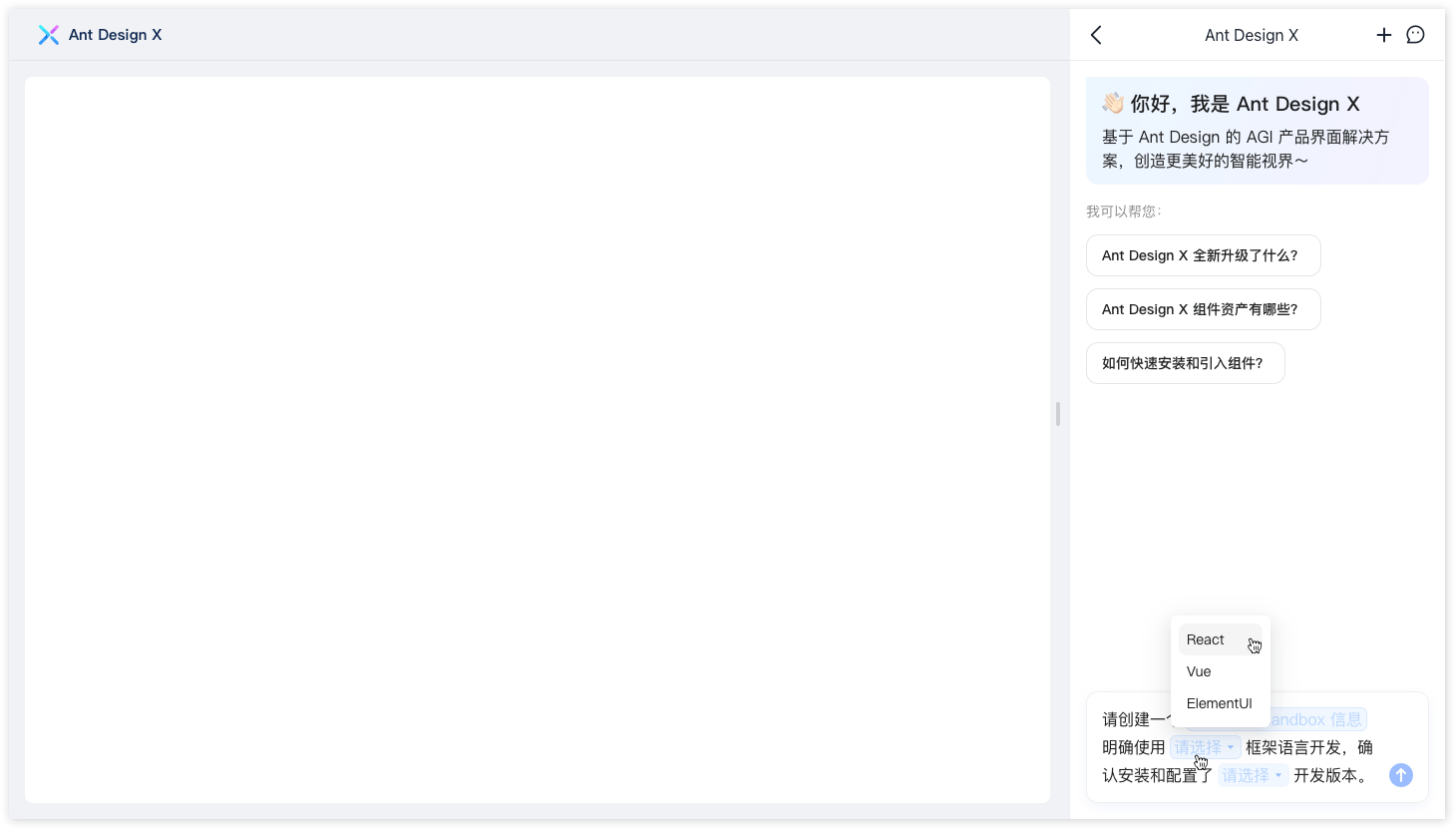Click the Sandbox 信息 tag in the input
Viewport: 1456px width, 830px height.
(1316, 719)
